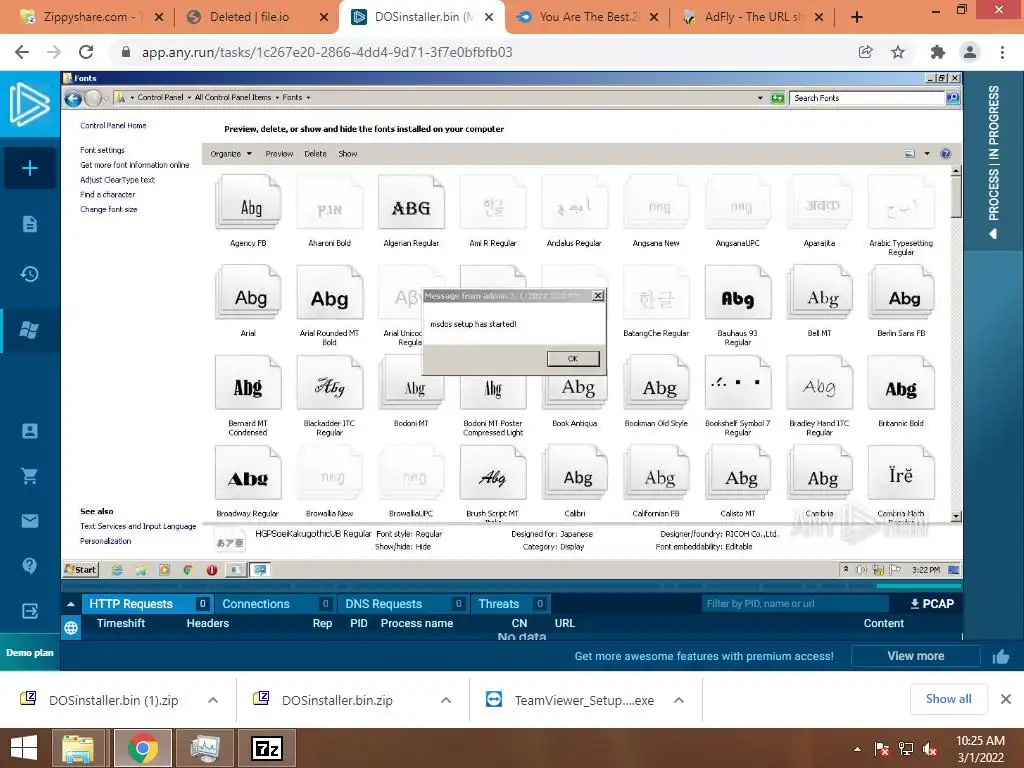Dismiss the downloads bar
This screenshot has height=768, width=1024.
(1006, 699)
